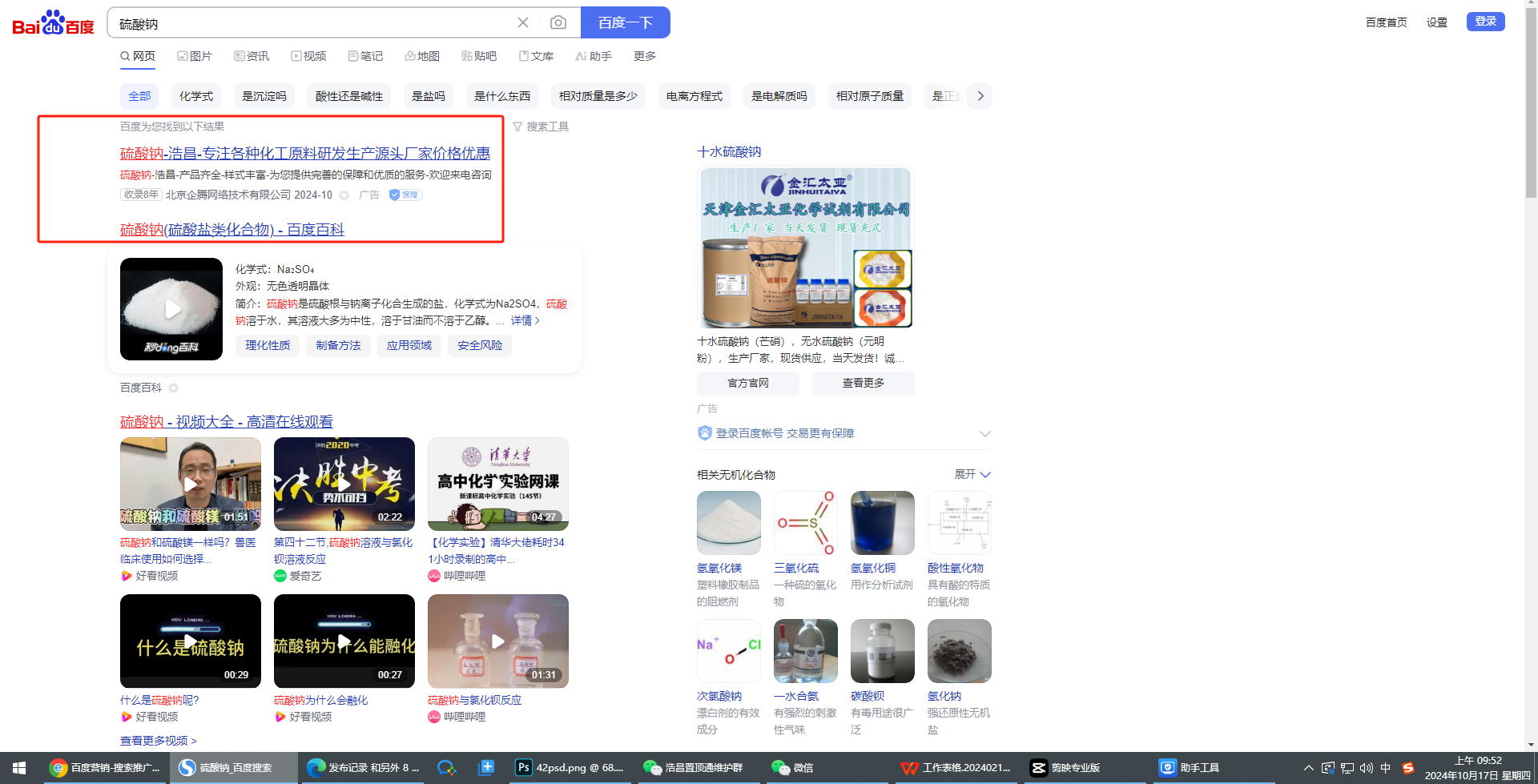Switch to the 资讯 tab
This screenshot has width=1538, height=784.
pyautogui.click(x=252, y=56)
